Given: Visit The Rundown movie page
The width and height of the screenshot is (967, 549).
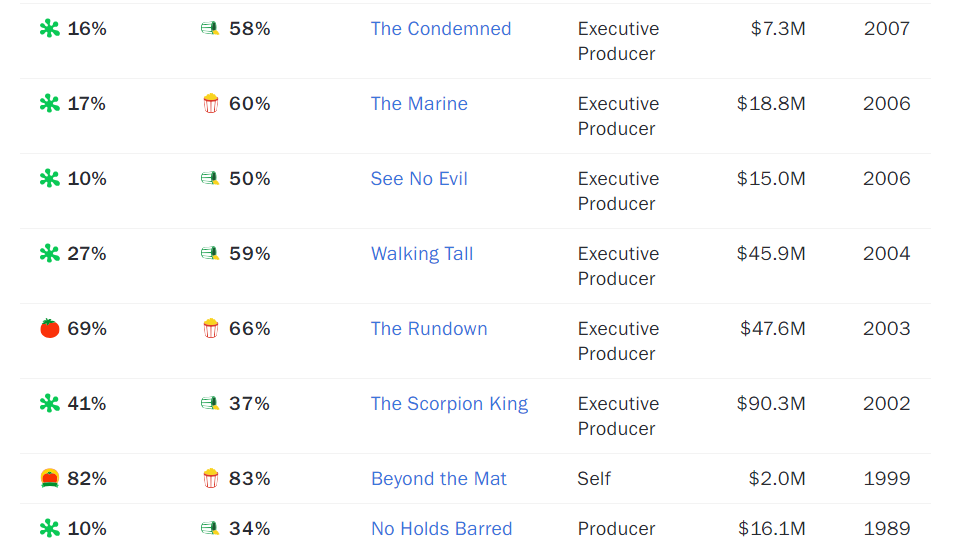Looking at the screenshot, I should point(429,328).
